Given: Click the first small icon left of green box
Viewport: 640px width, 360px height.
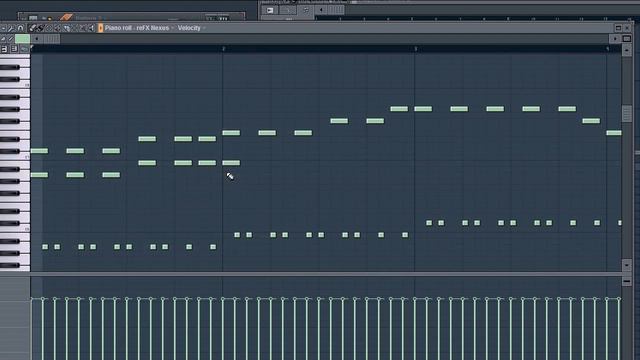Looking at the screenshot, I should pyautogui.click(x=3, y=39).
